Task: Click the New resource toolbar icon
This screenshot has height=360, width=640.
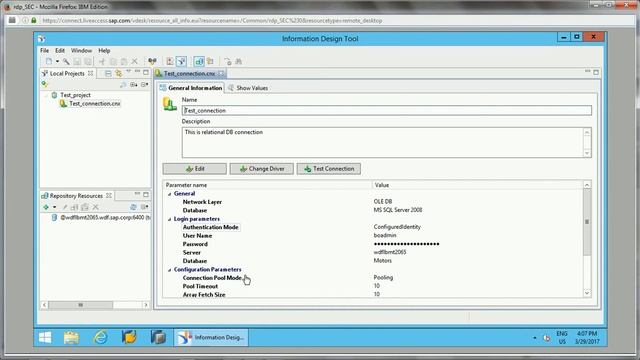Action: point(49,62)
